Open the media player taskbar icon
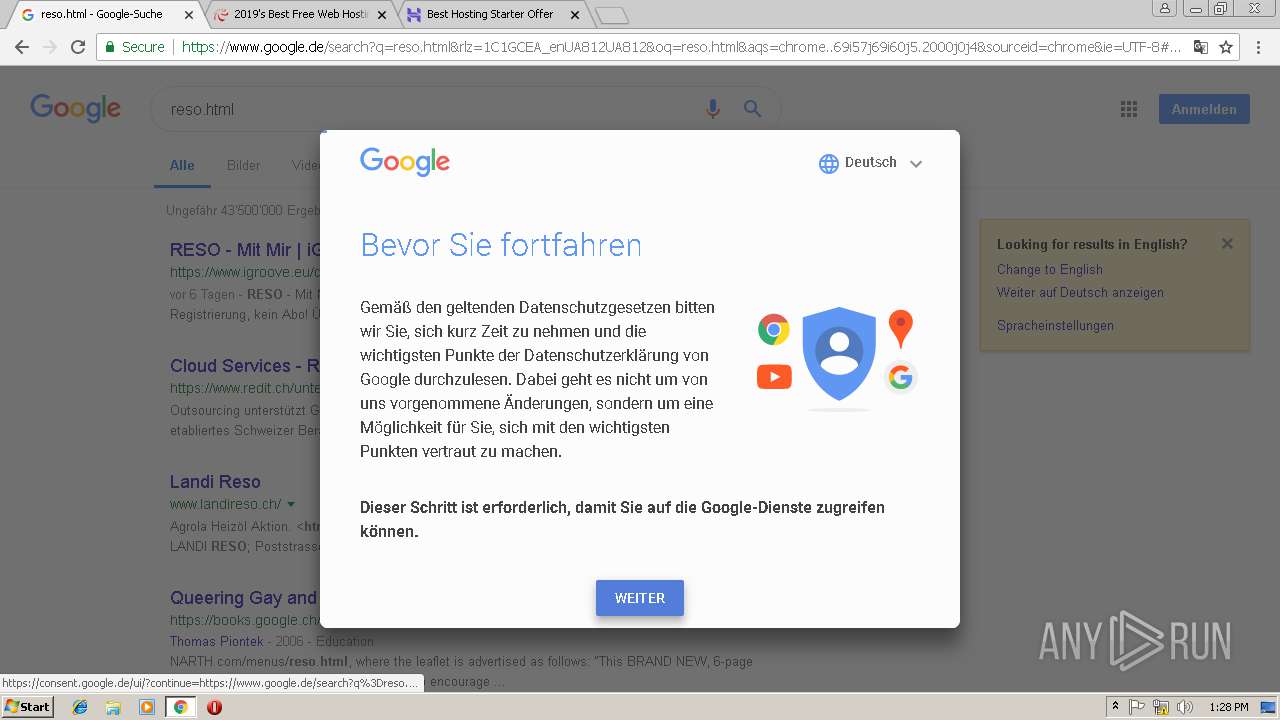 point(147,707)
